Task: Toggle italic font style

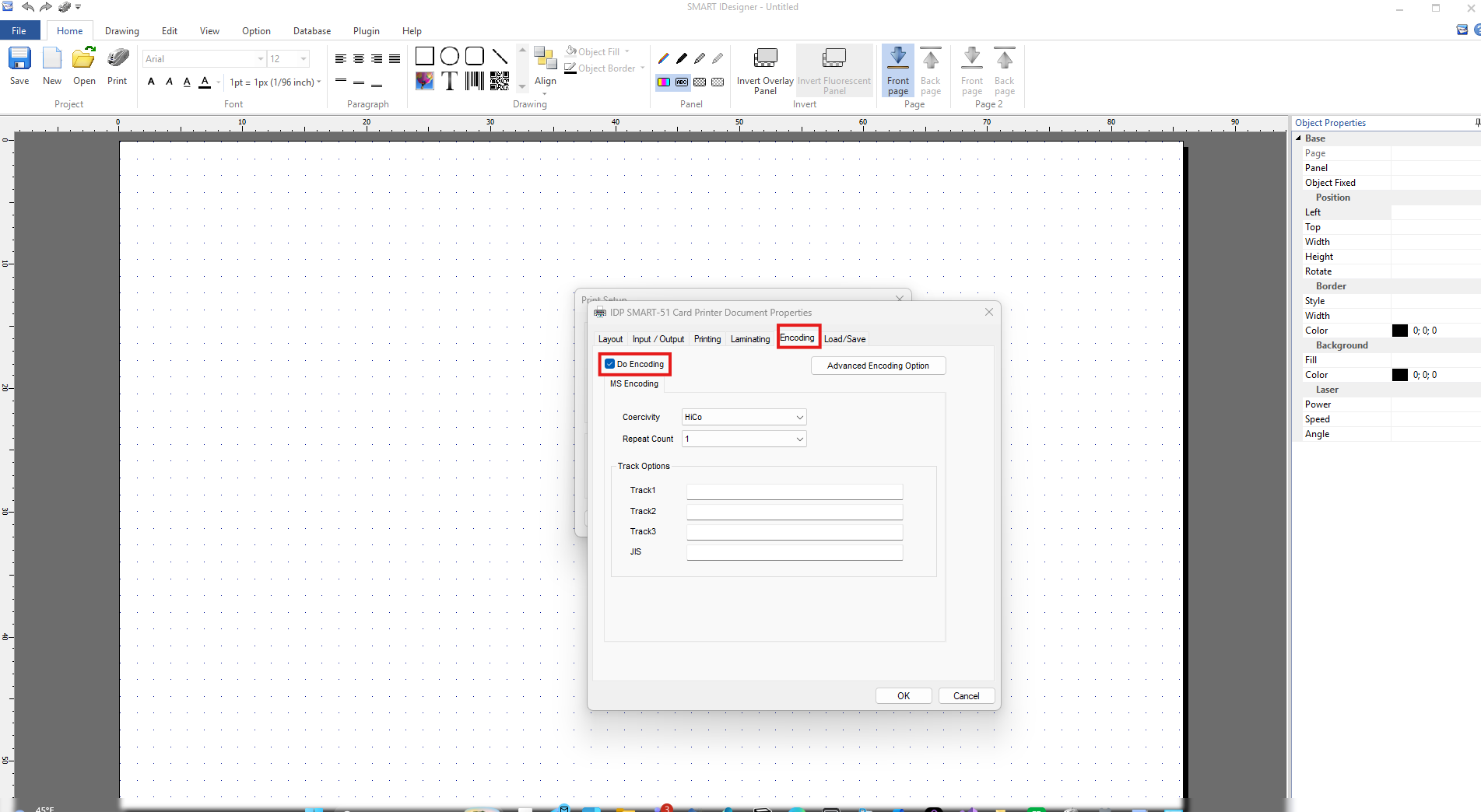Action: (x=169, y=82)
